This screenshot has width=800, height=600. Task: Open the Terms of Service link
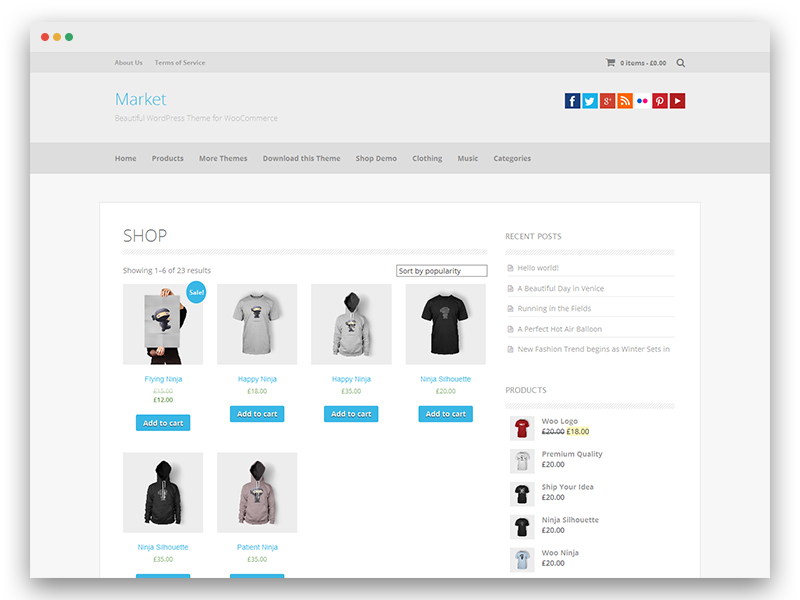(180, 63)
